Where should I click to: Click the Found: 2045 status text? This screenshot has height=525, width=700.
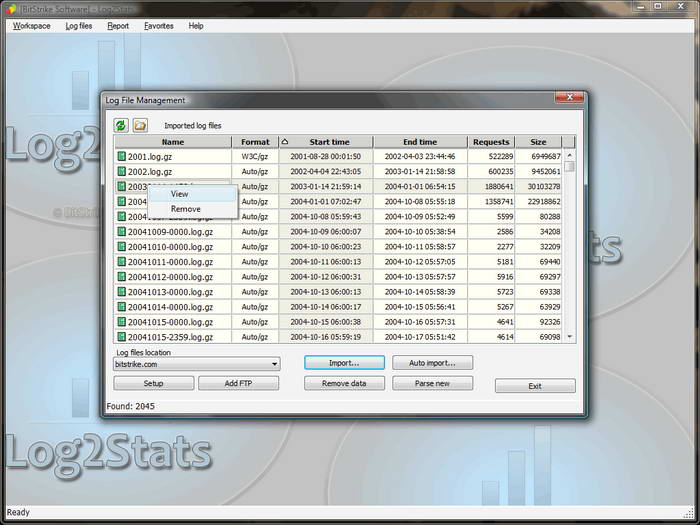pos(130,406)
